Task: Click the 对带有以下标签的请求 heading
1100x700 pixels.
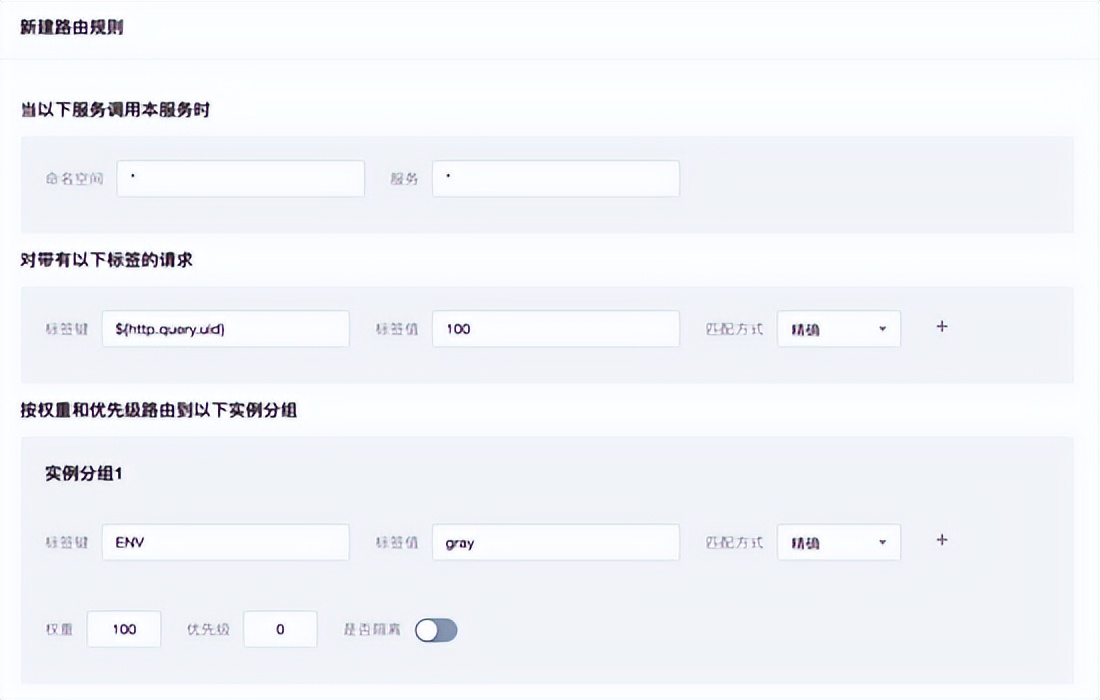Action: click(x=107, y=260)
